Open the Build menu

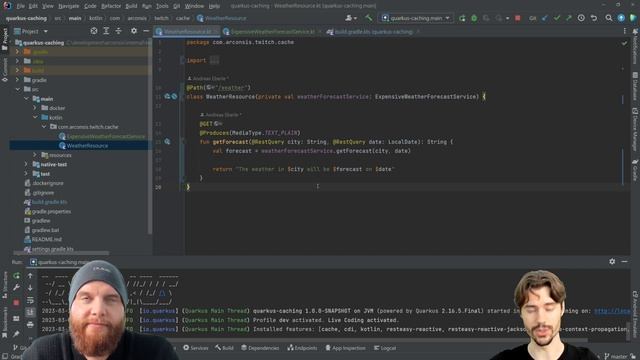tap(131, 6)
